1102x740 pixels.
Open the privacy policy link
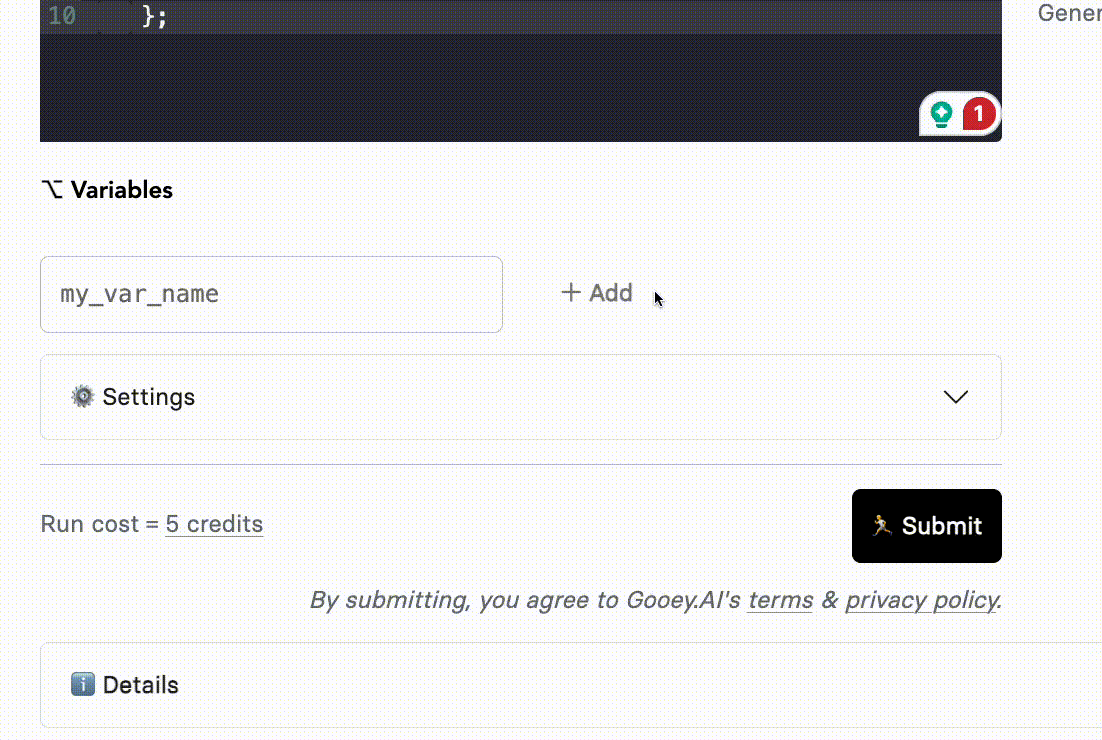[921, 600]
